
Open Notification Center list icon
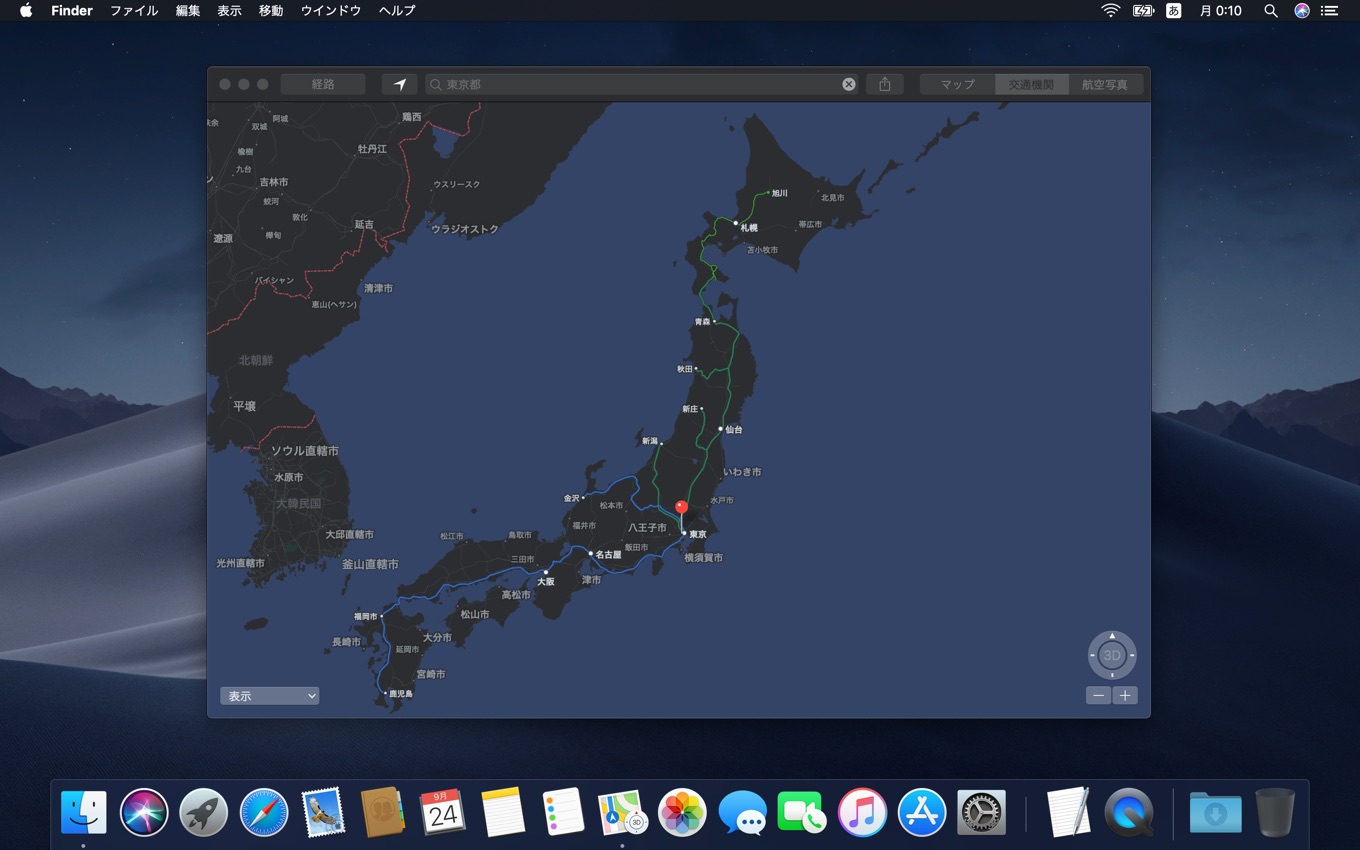(x=1329, y=11)
